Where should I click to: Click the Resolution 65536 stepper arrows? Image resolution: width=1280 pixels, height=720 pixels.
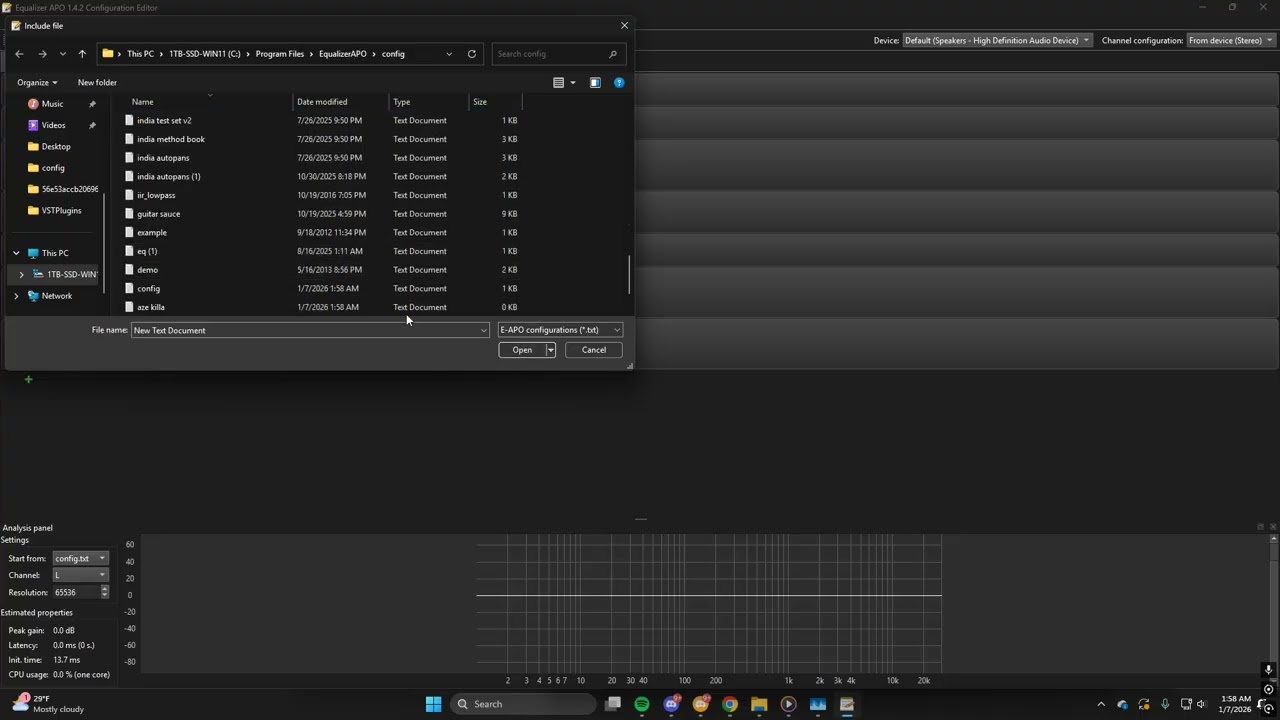pos(105,592)
